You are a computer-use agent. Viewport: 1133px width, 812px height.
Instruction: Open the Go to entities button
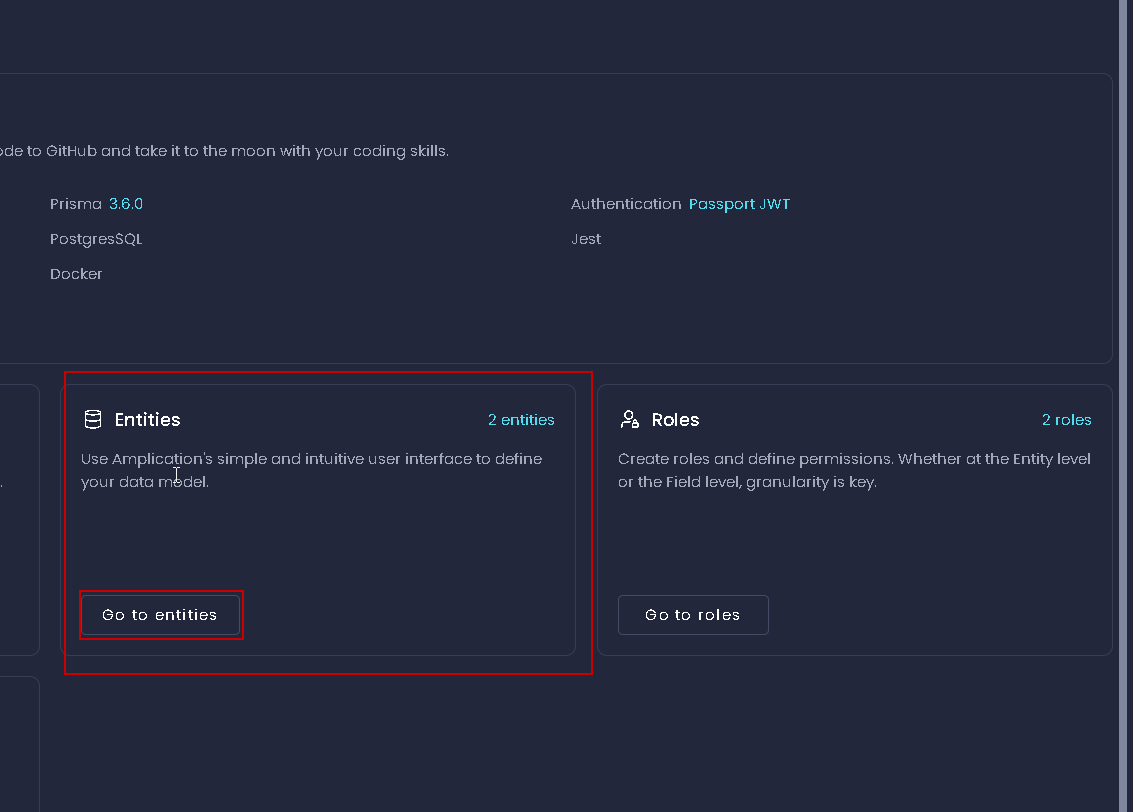click(161, 614)
